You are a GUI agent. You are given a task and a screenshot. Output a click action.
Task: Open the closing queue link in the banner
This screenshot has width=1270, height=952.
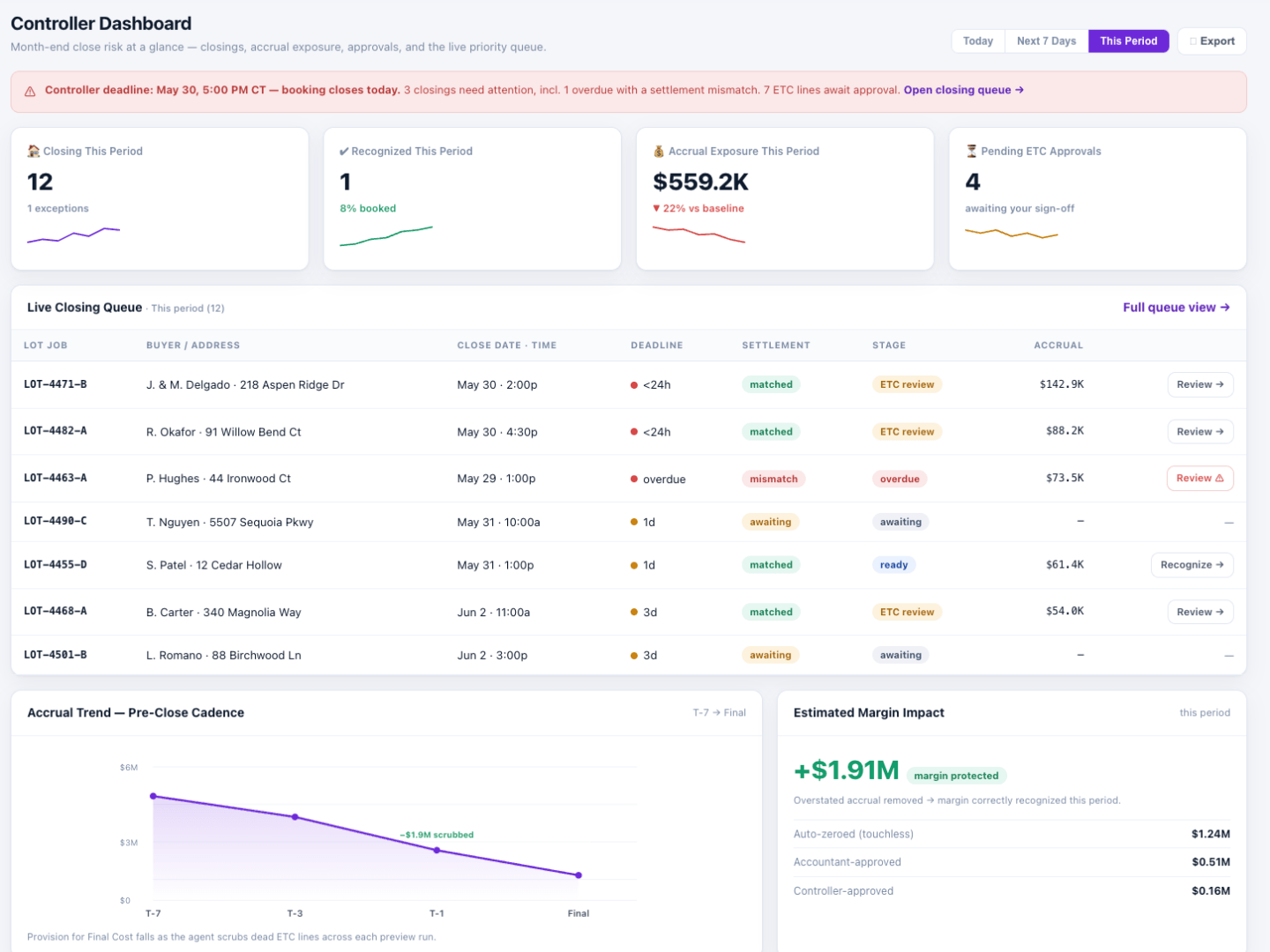coord(964,90)
